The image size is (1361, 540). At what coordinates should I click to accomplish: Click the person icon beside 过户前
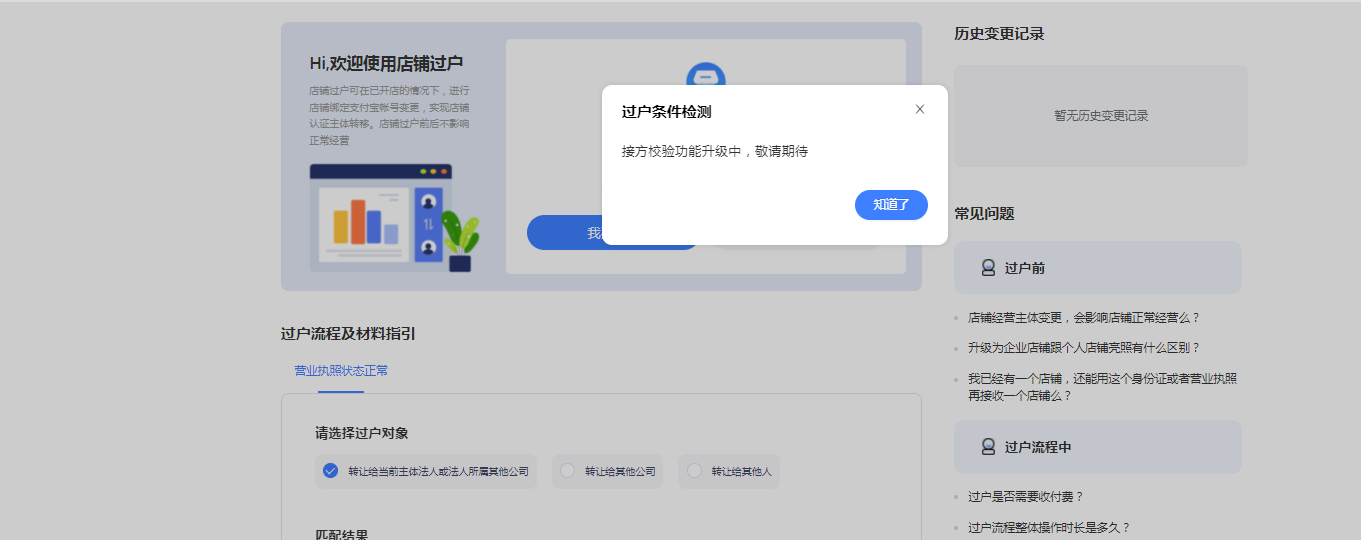pos(988,268)
